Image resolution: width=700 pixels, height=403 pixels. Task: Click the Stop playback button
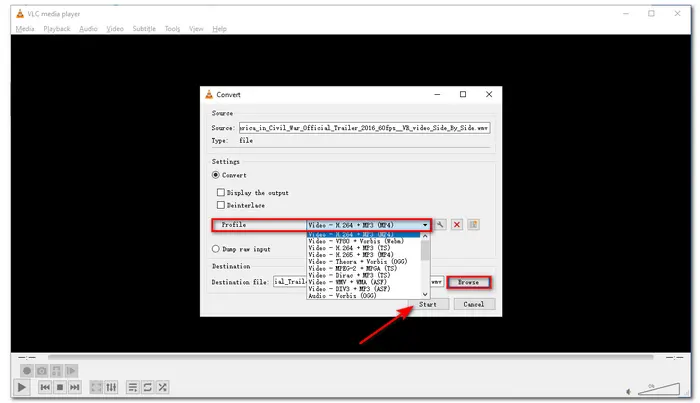point(60,387)
